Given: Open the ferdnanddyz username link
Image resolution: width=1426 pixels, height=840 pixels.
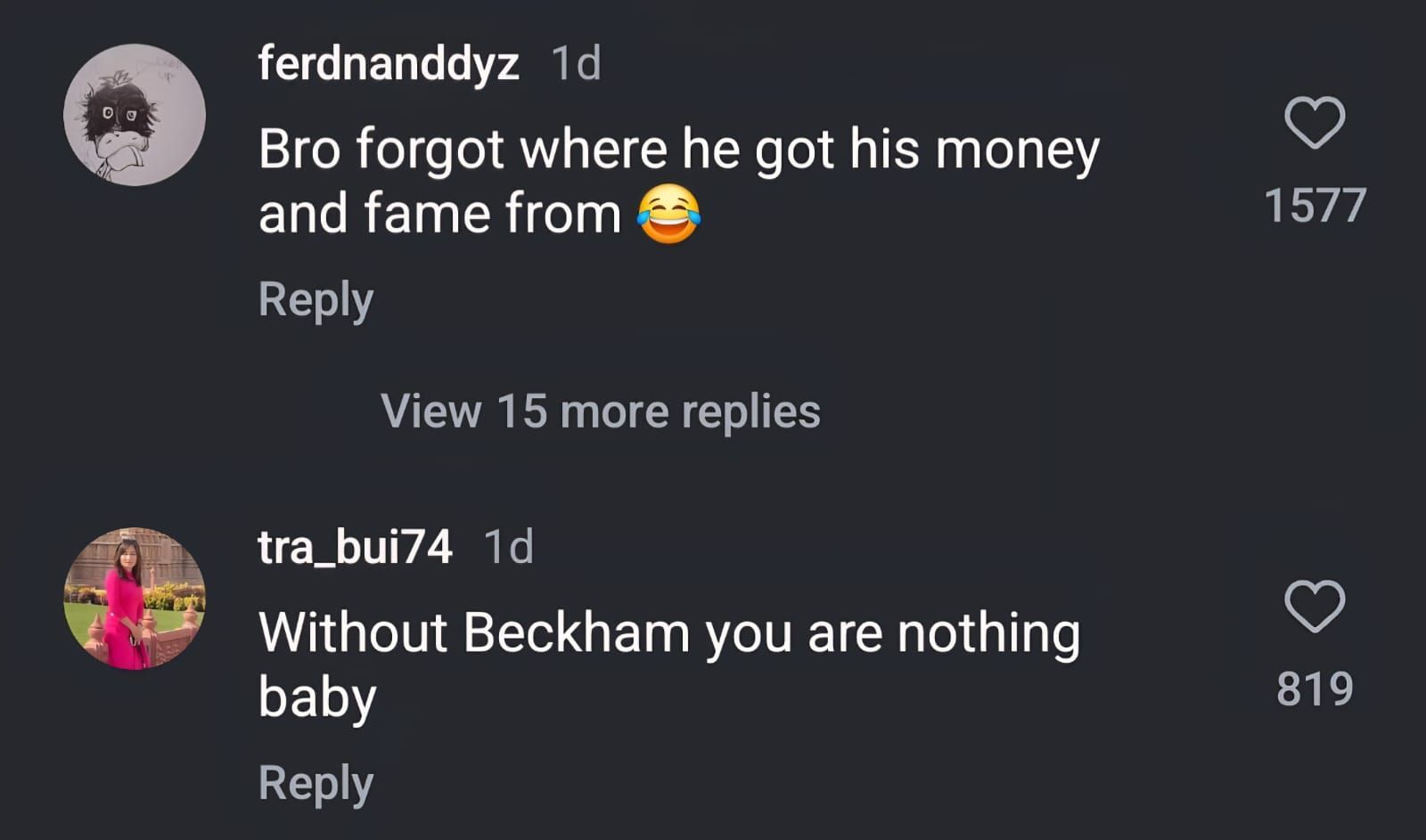Looking at the screenshot, I should pyautogui.click(x=389, y=63).
